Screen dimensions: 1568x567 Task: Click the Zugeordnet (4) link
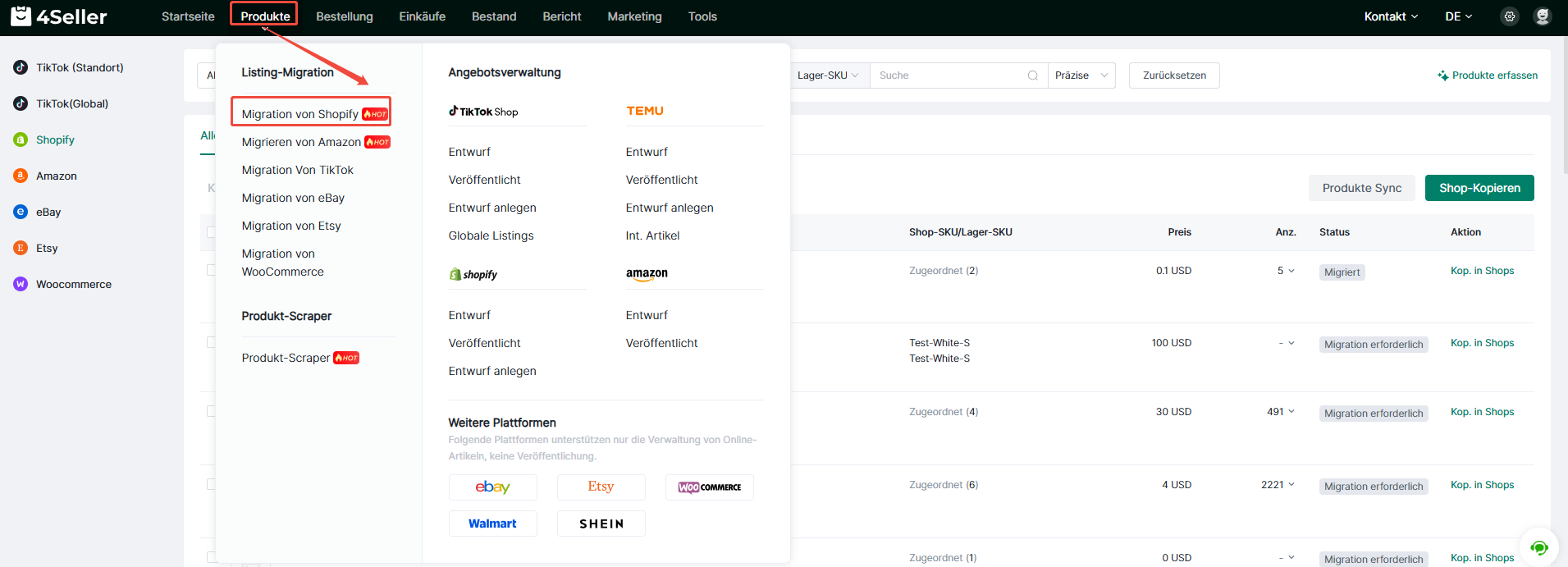pos(944,412)
